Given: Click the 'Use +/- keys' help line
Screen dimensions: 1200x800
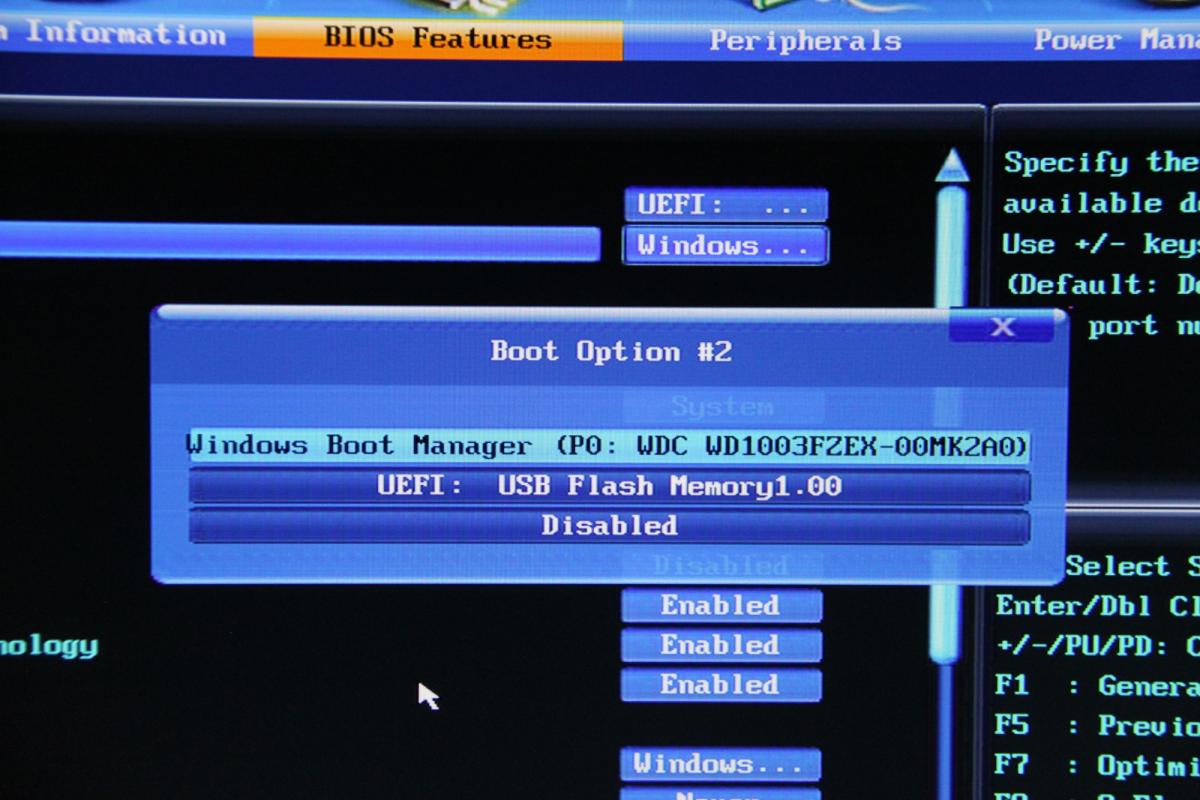Looking at the screenshot, I should 1100,244.
